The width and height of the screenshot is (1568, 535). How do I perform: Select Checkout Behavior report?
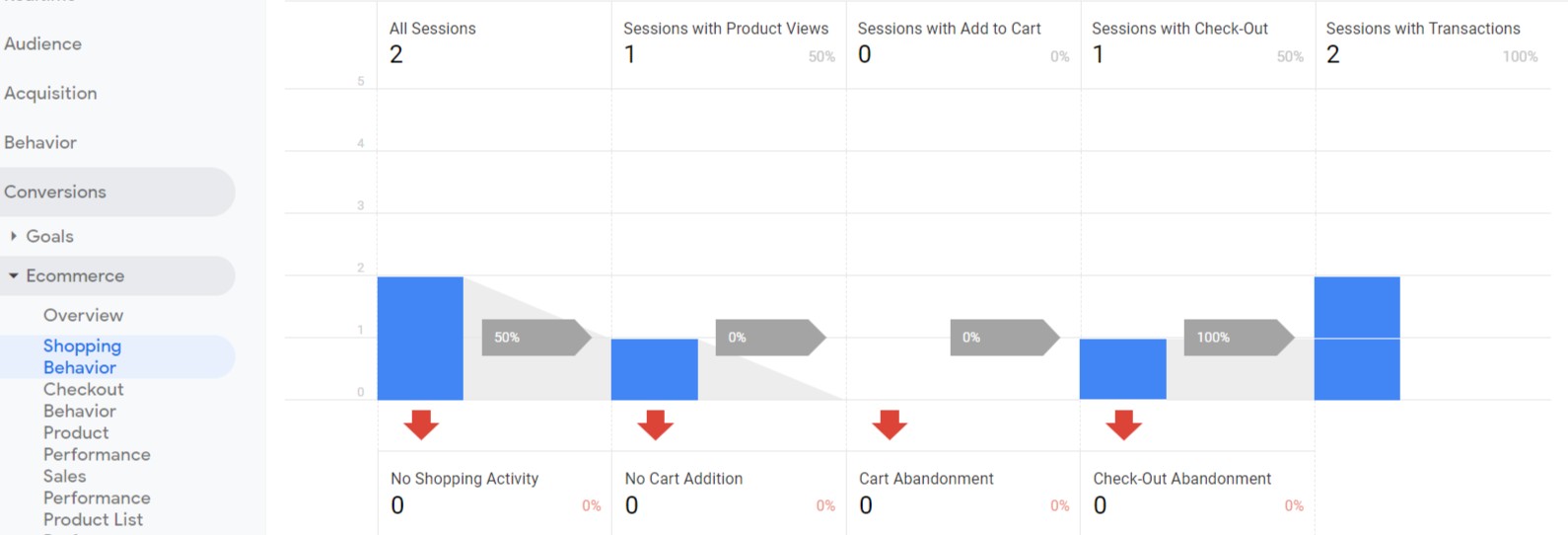(x=83, y=400)
